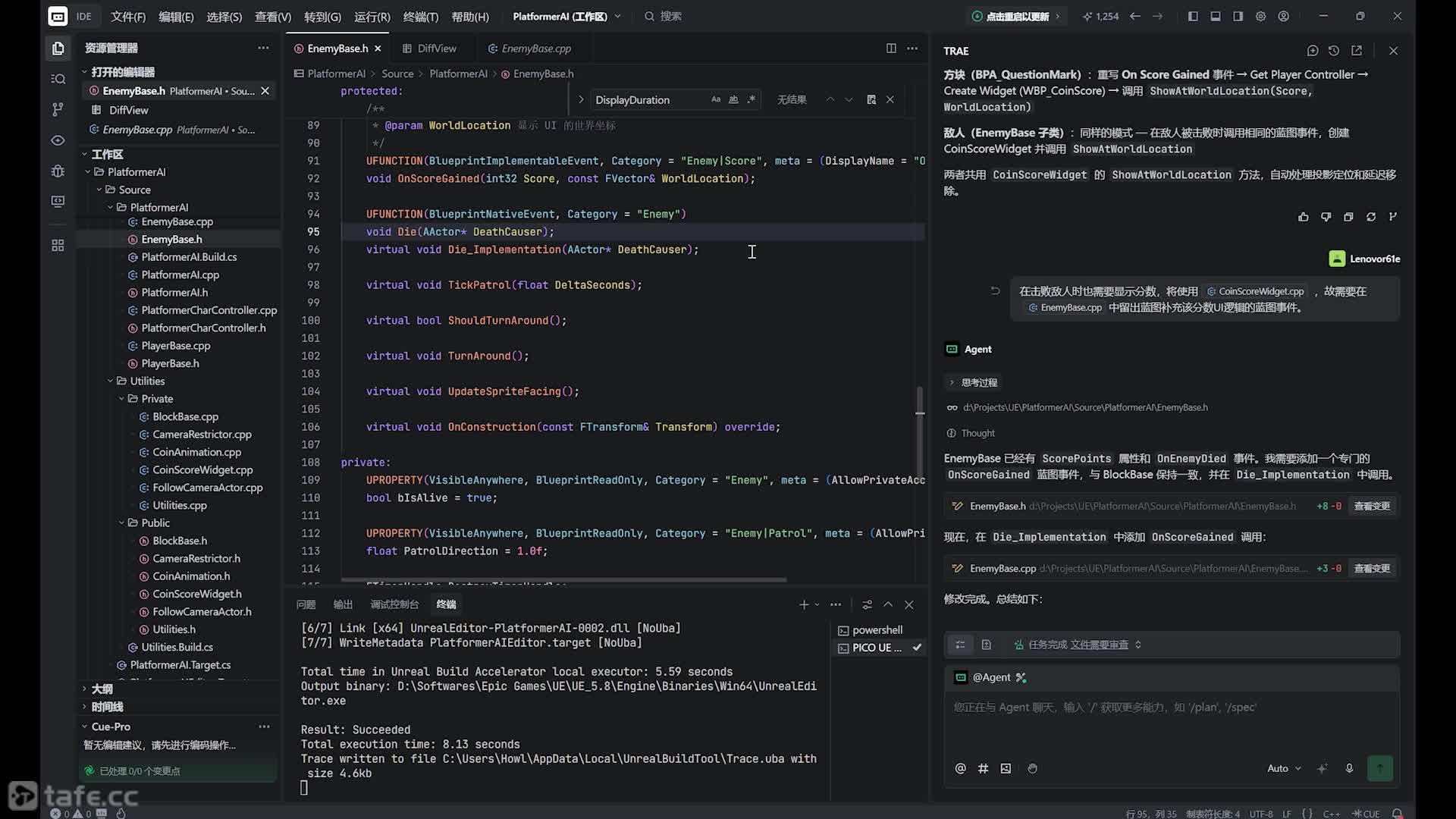Split the editor to the right

tap(891, 49)
